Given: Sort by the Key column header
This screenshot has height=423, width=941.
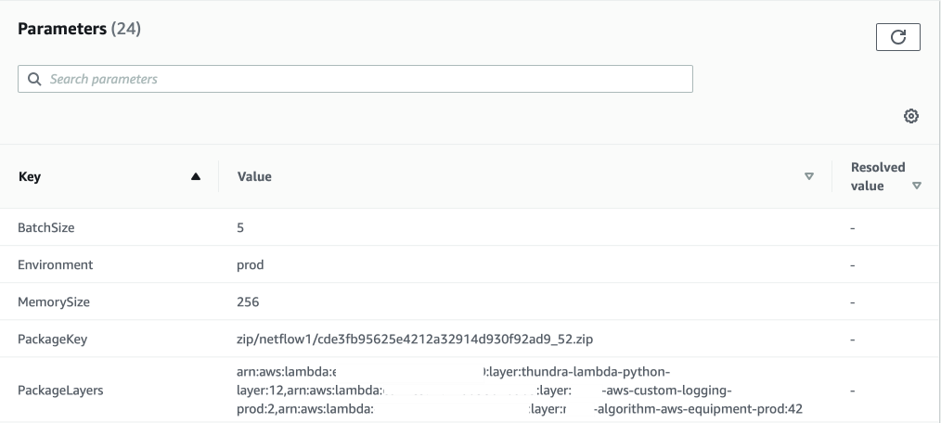Looking at the screenshot, I should click(30, 177).
